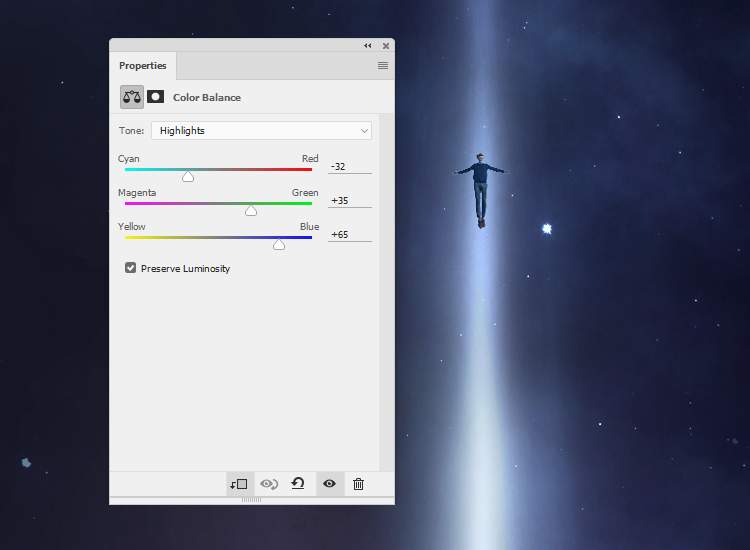The height and width of the screenshot is (550, 750).
Task: Delete the adjustment layer with trash icon
Action: coord(358,484)
